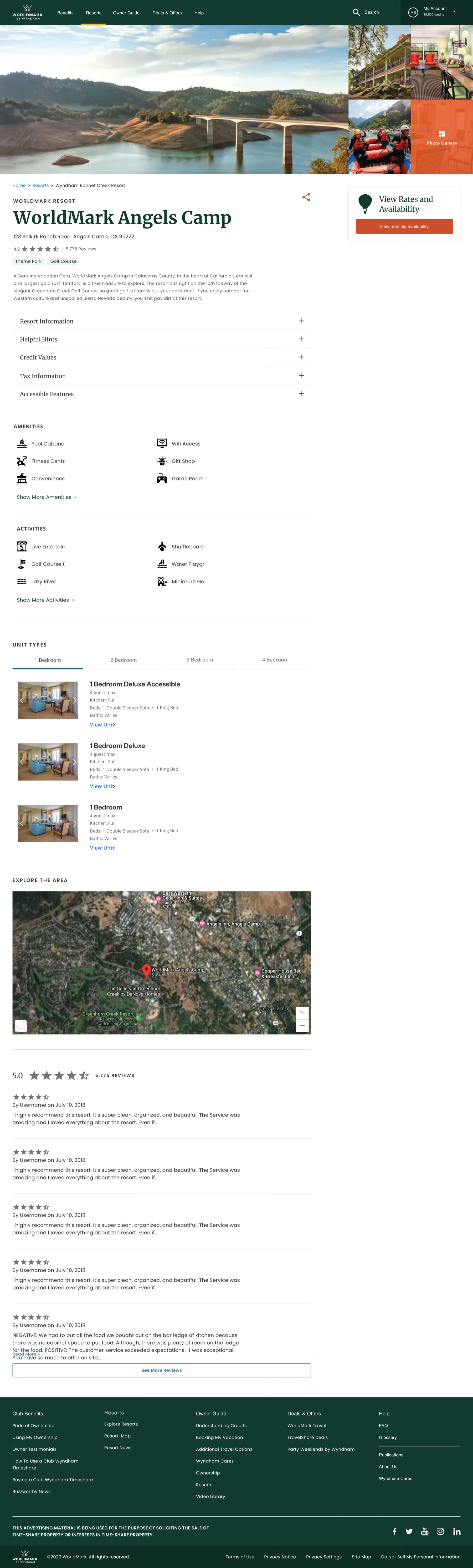473x1568 pixels.
Task: Go to Resorts breadcrumb link
Action: click(40, 186)
